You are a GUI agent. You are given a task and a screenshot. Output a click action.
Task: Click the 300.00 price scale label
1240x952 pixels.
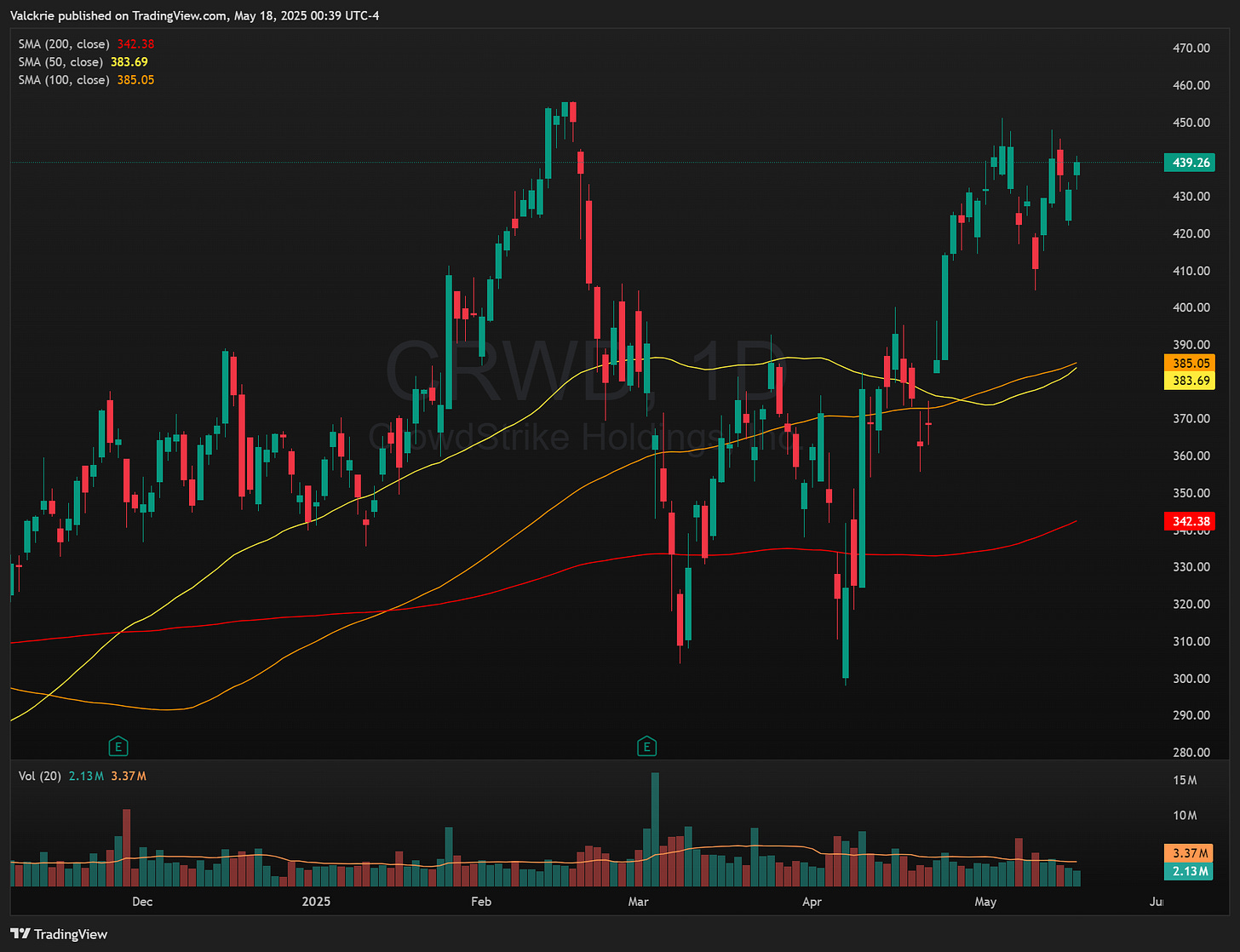coord(1191,679)
